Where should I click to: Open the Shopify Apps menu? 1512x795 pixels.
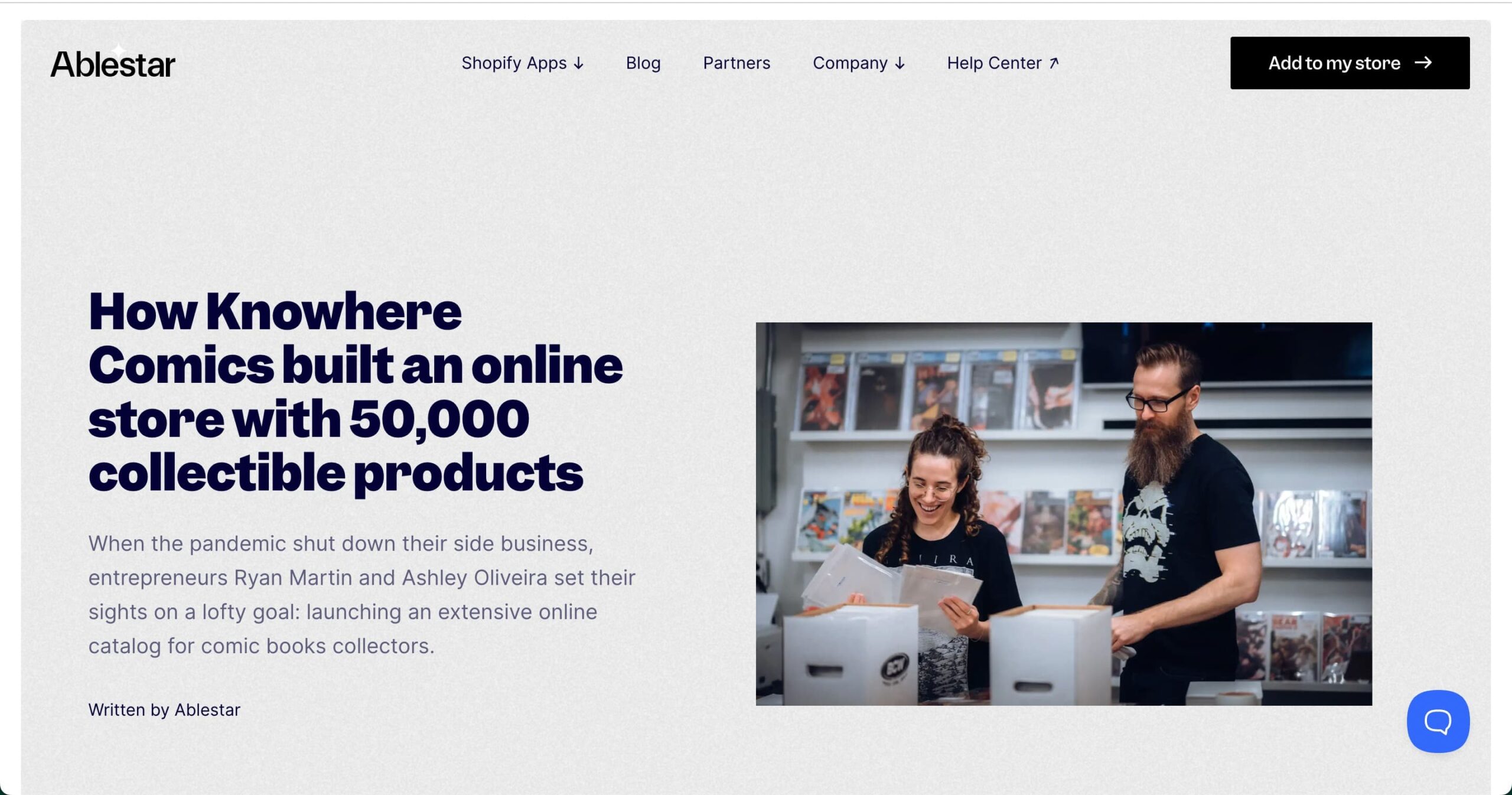pos(523,63)
